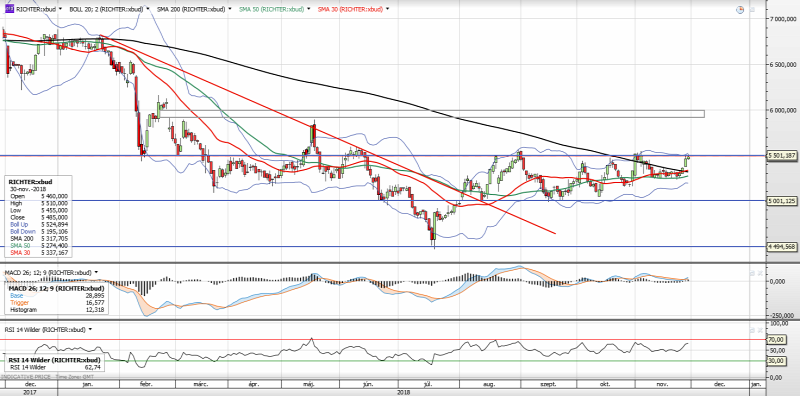Screen dimensions: 800x396
Task: Open the RICHTER:xbud series dropdown arrow
Action: (x=61, y=9)
